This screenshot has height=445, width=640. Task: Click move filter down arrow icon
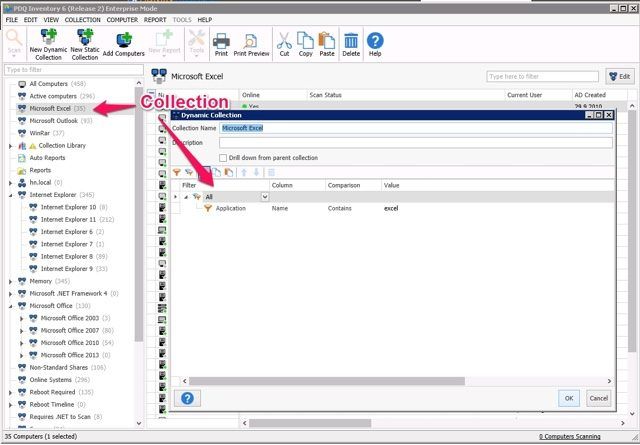[x=256, y=173]
